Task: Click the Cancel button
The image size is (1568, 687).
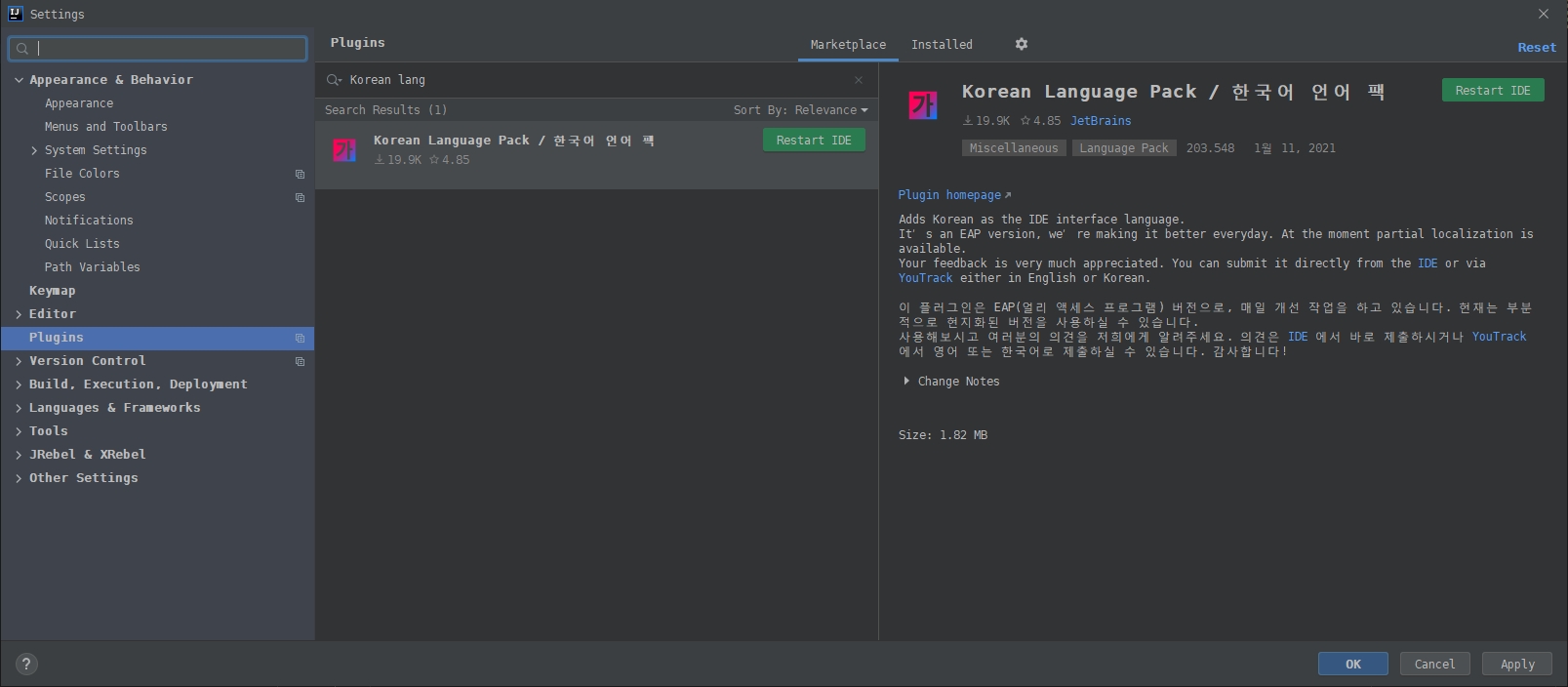Action: click(x=1434, y=664)
